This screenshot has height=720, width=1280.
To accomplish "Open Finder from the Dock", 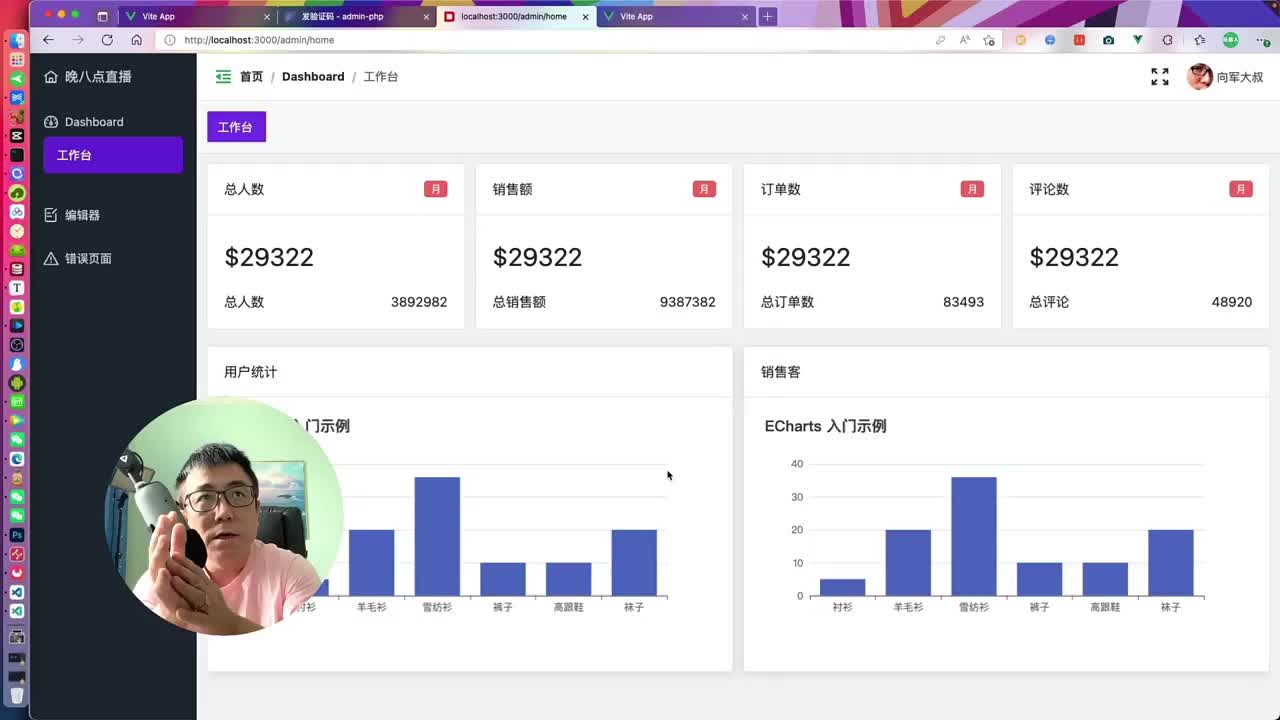I will 17,41.
